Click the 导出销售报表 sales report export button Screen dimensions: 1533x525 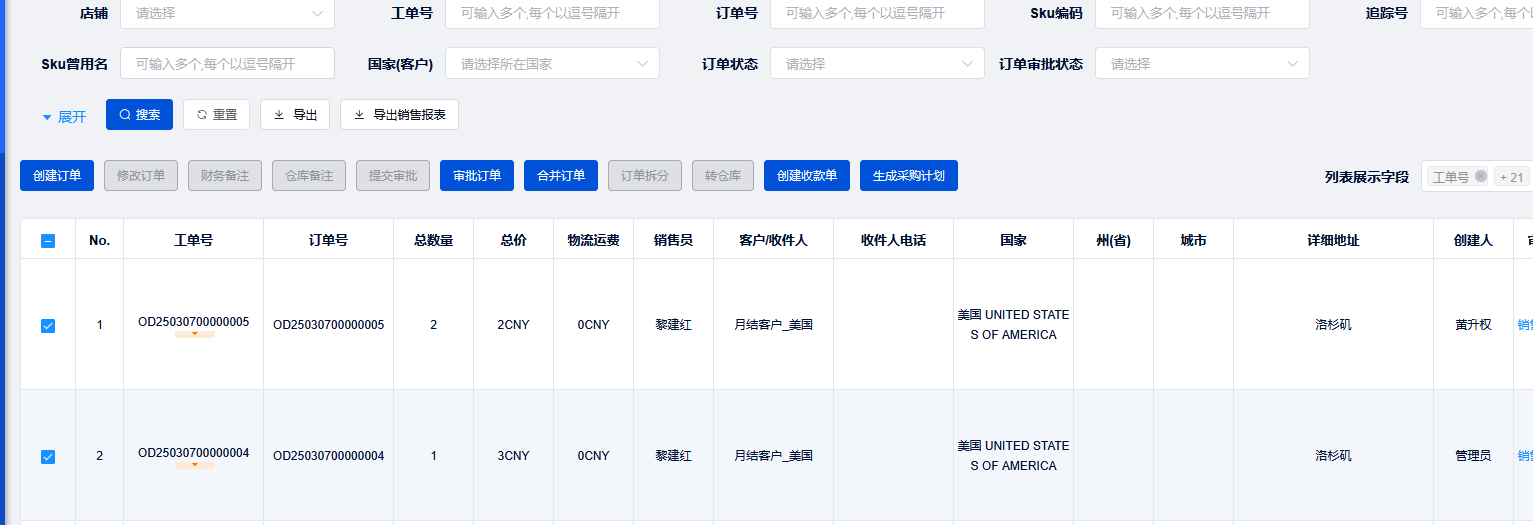tap(399, 115)
